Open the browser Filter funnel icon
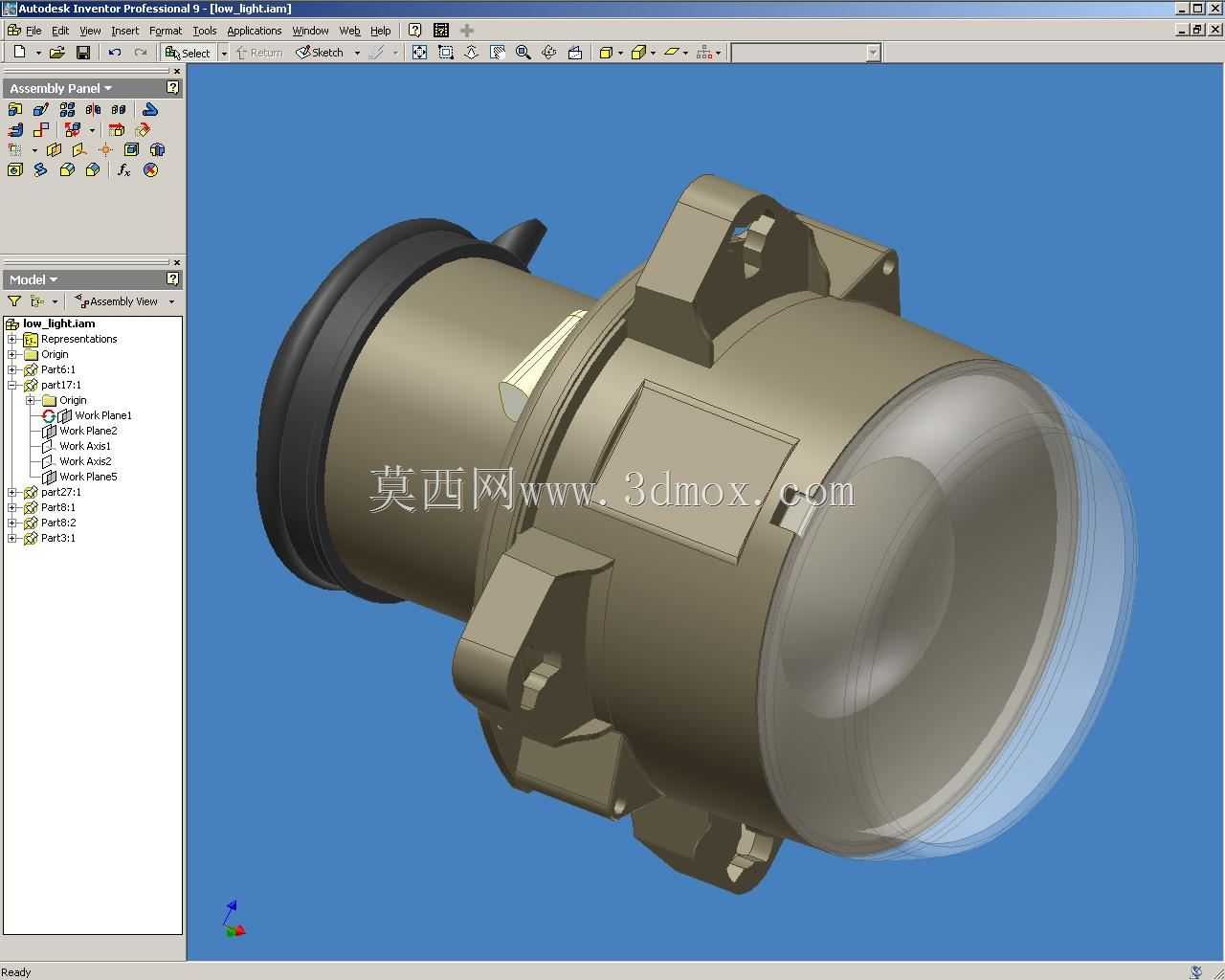The height and width of the screenshot is (980, 1225). (x=14, y=301)
